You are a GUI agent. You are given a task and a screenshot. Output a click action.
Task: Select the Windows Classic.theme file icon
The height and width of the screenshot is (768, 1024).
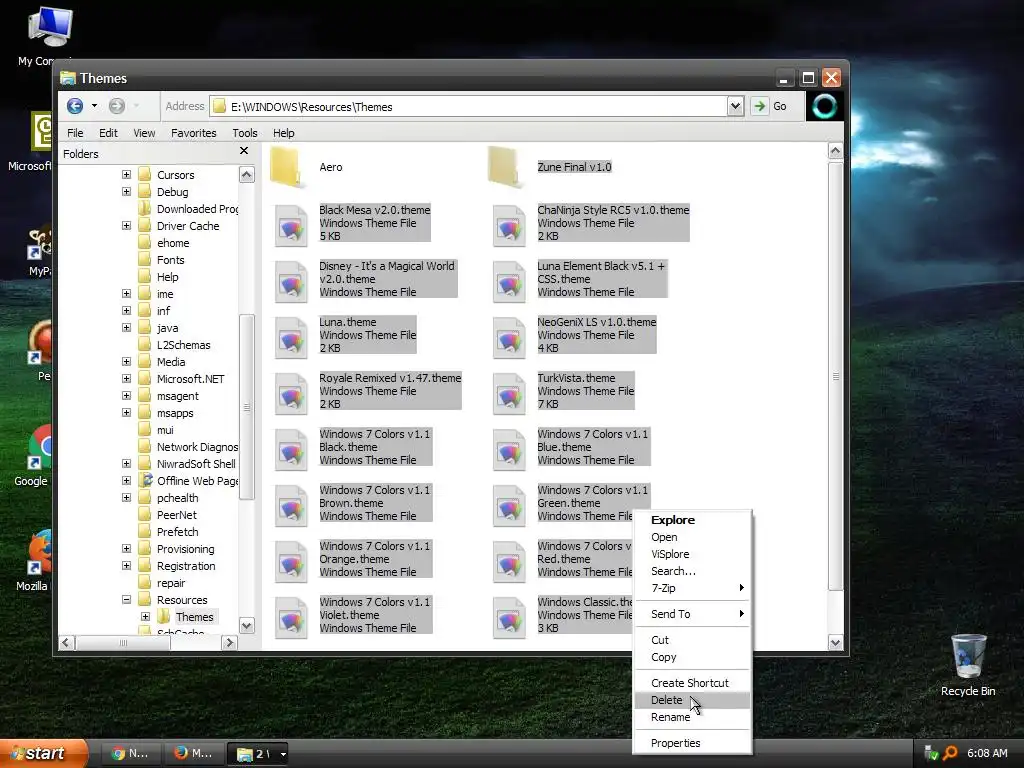click(509, 618)
